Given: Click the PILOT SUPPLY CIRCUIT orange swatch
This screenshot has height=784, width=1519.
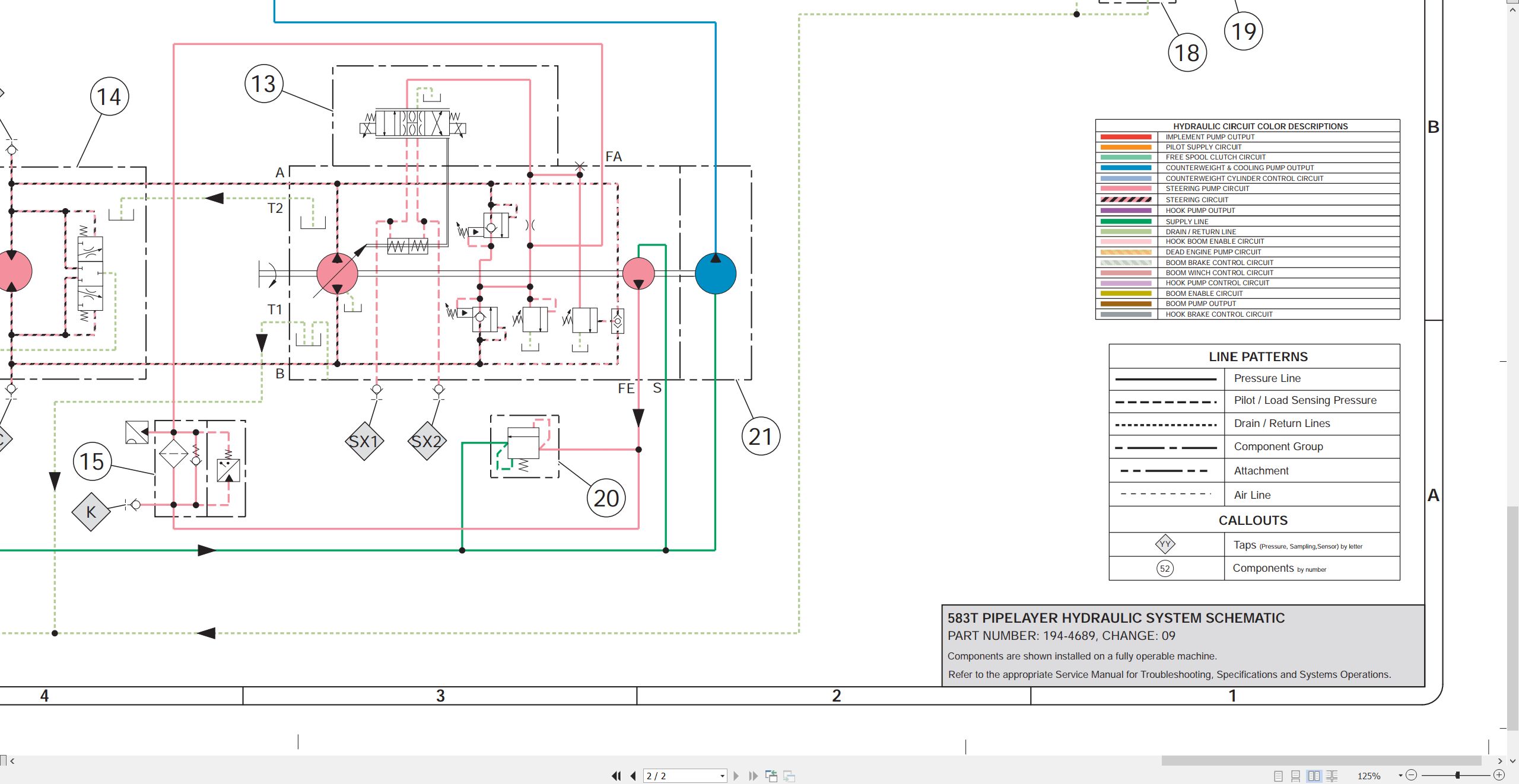Looking at the screenshot, I should (1126, 147).
